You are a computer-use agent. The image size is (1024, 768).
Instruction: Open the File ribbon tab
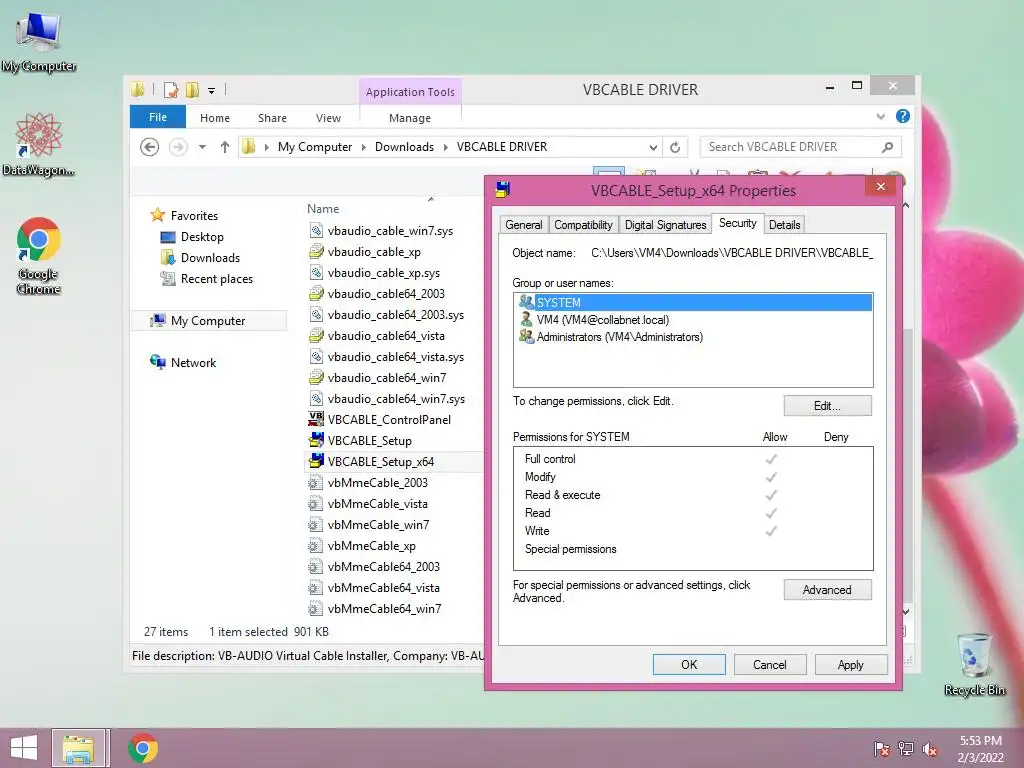click(157, 117)
